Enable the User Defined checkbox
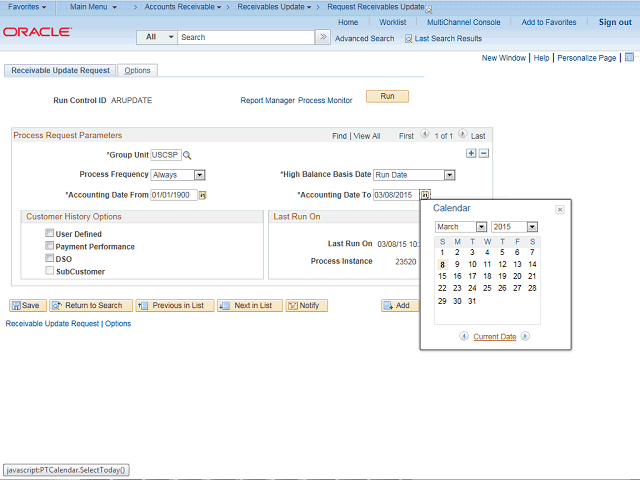 50,233
